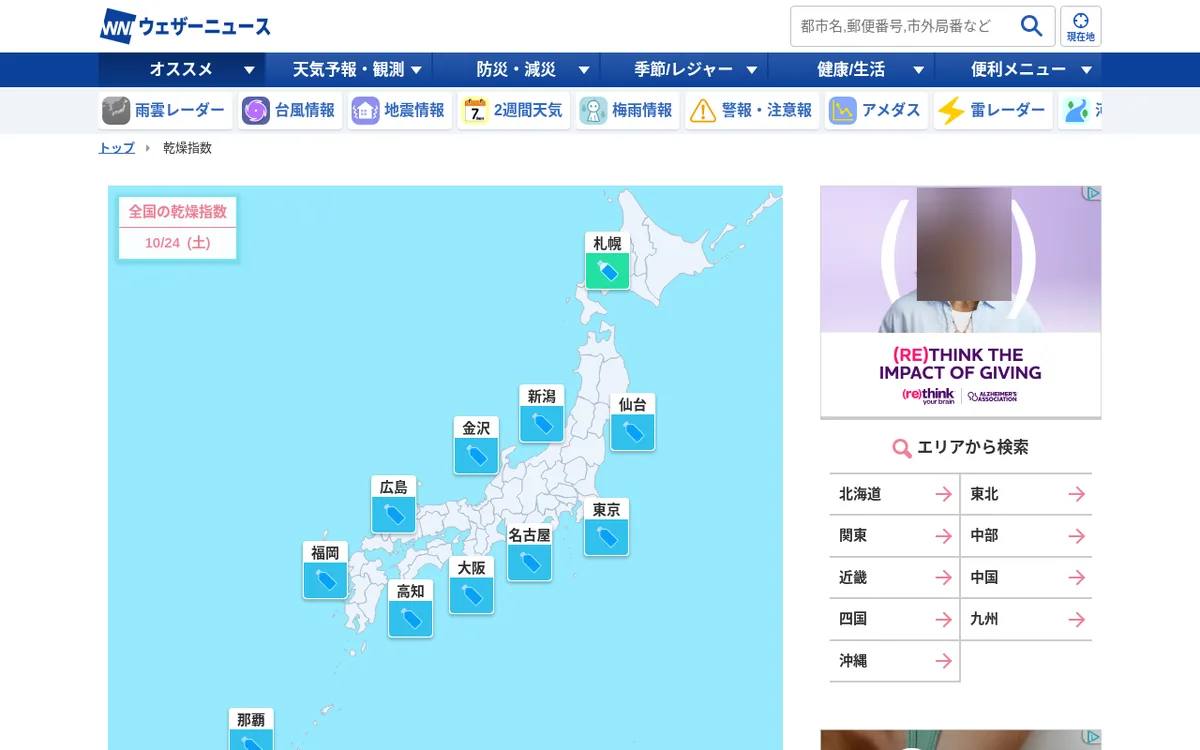
Task: Select Fukuoka dryness icon on map
Action: click(325, 580)
